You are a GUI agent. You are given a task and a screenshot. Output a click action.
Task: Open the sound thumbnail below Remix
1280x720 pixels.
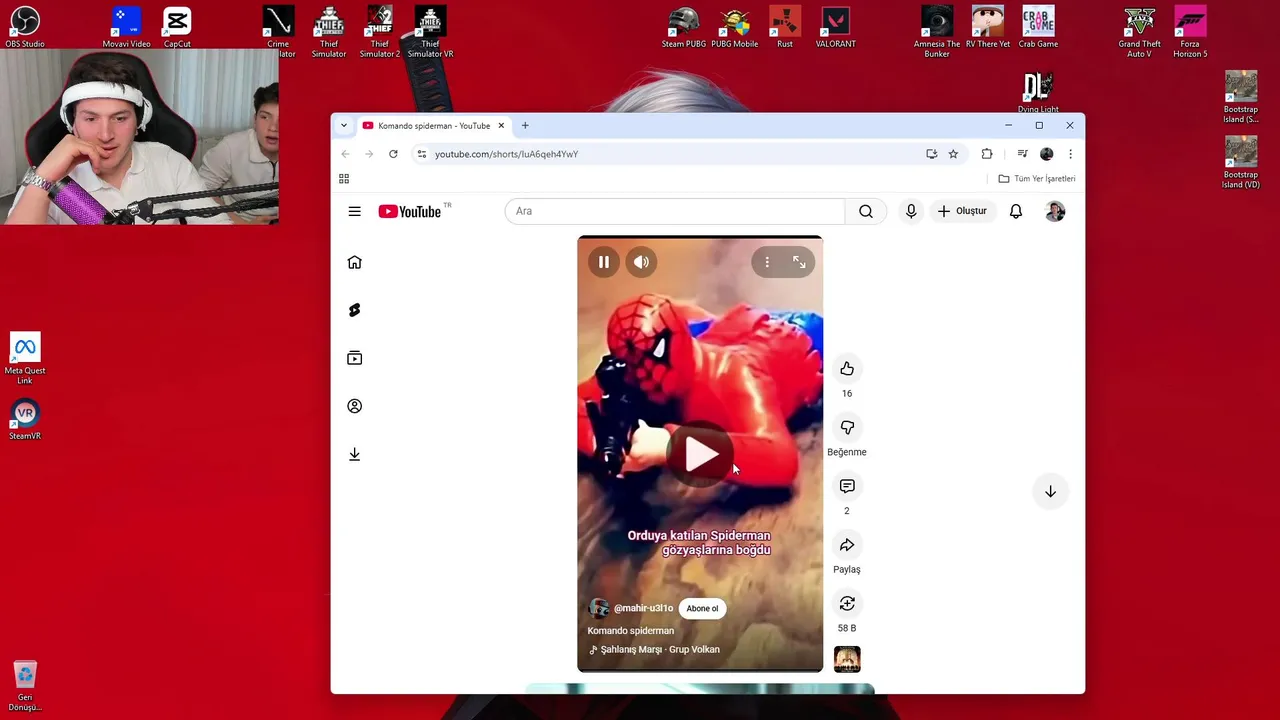point(847,659)
